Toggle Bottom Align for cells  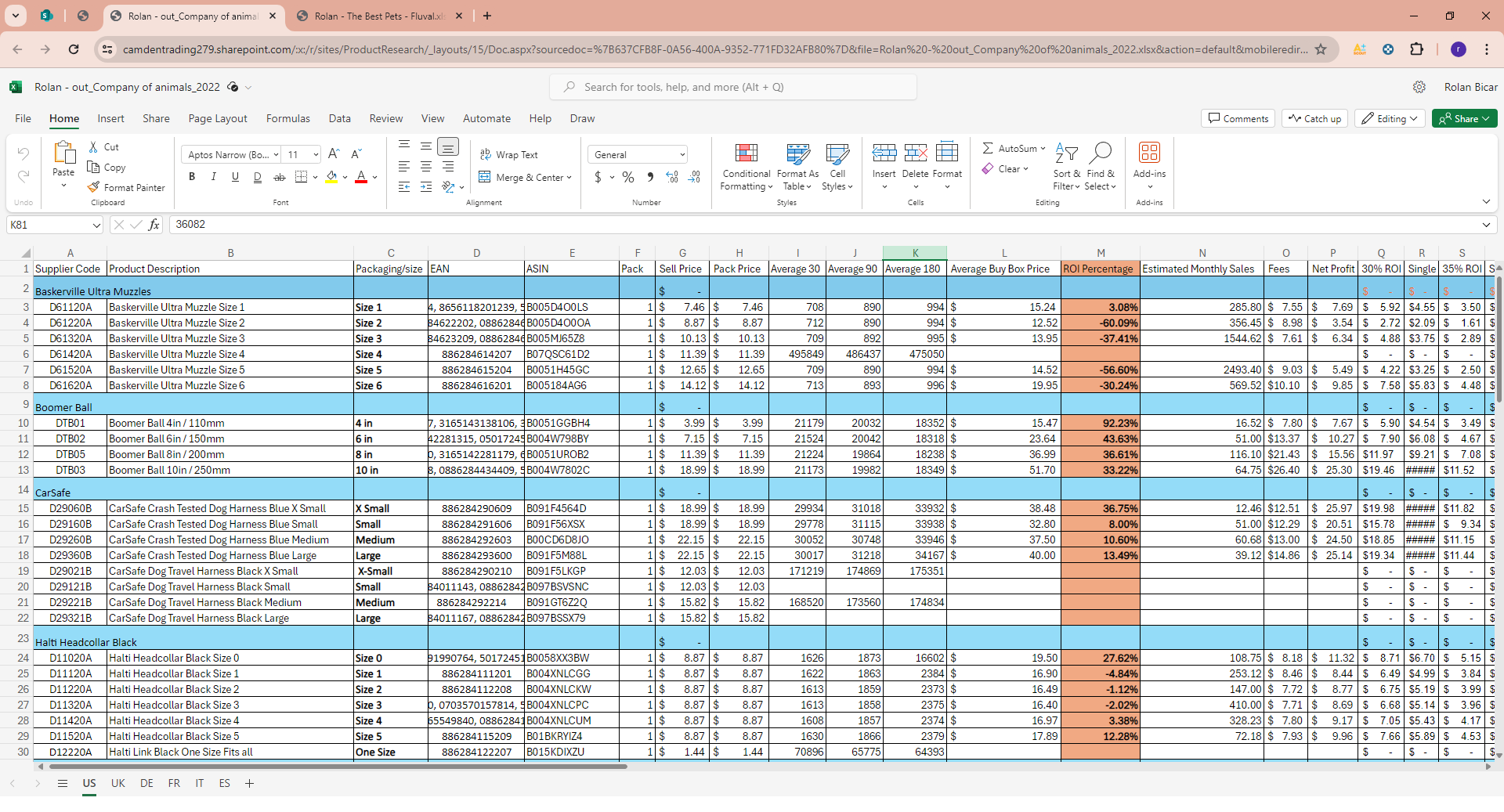coord(448,146)
